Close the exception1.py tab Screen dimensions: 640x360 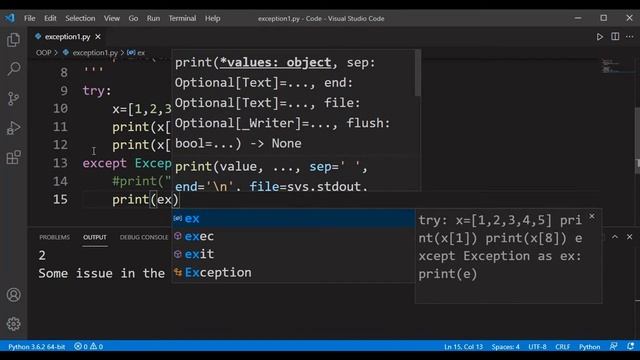point(98,37)
